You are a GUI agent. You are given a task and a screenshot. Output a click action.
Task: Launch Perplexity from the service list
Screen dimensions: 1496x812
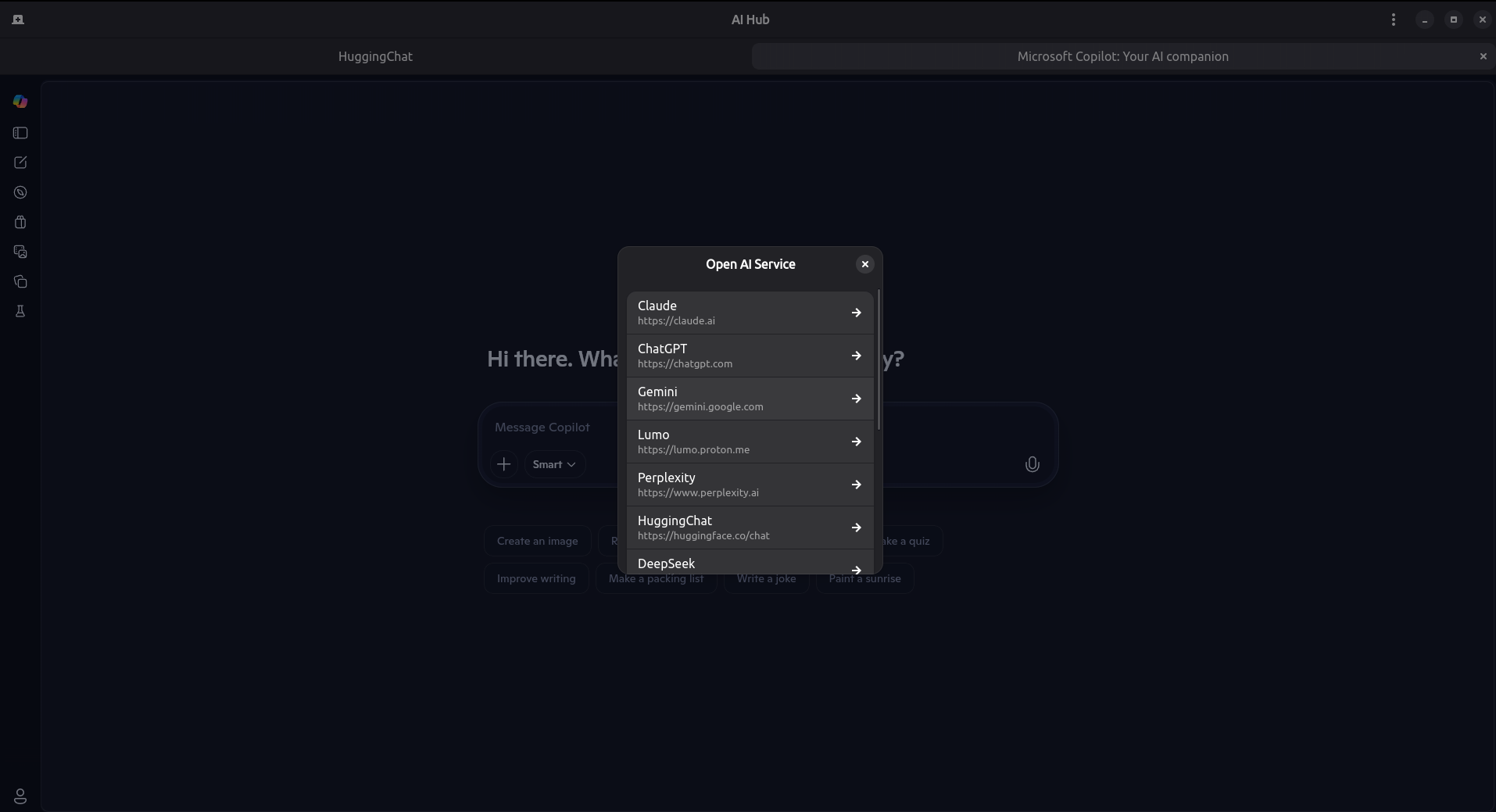[x=749, y=484]
